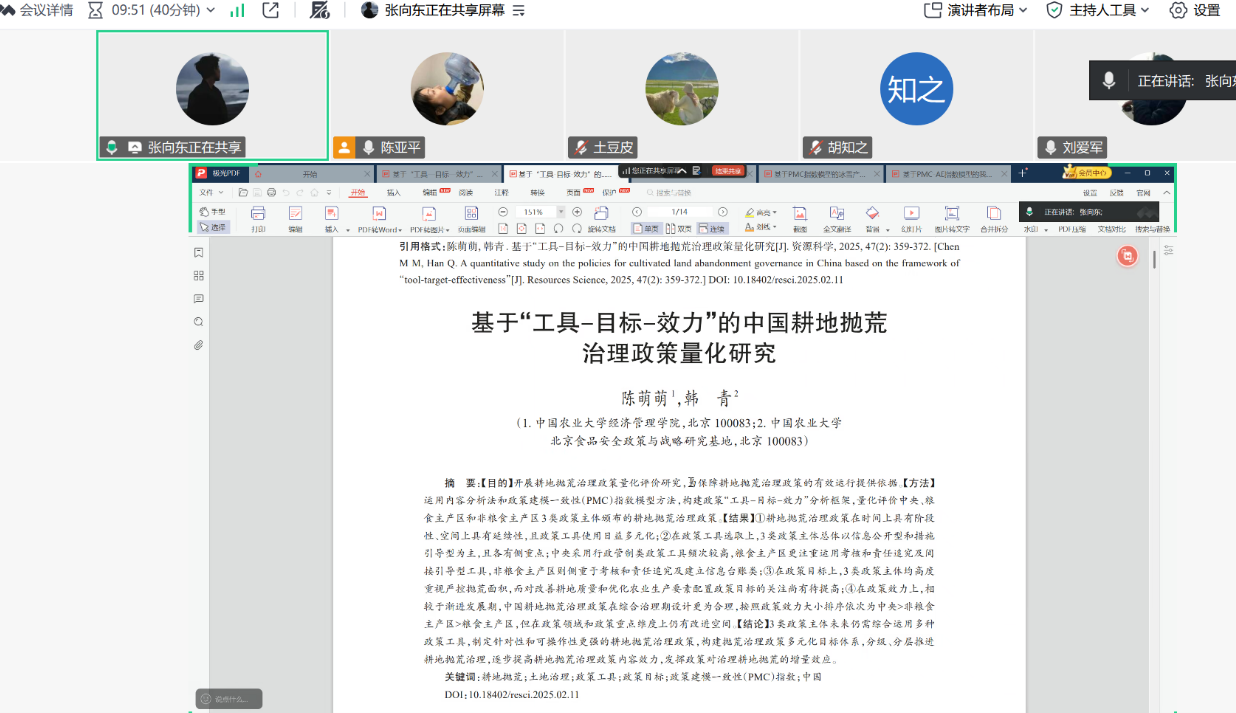Open meeting 设置 gear settings
1236x713 pixels.
pos(1195,10)
